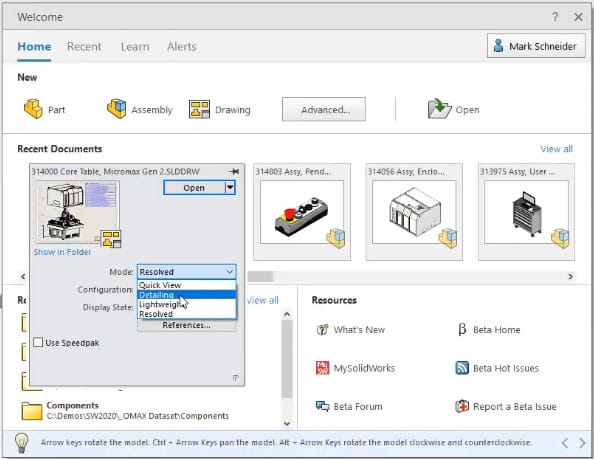The image size is (594, 459).
Task: Open What's New resource
Action: (x=350, y=330)
